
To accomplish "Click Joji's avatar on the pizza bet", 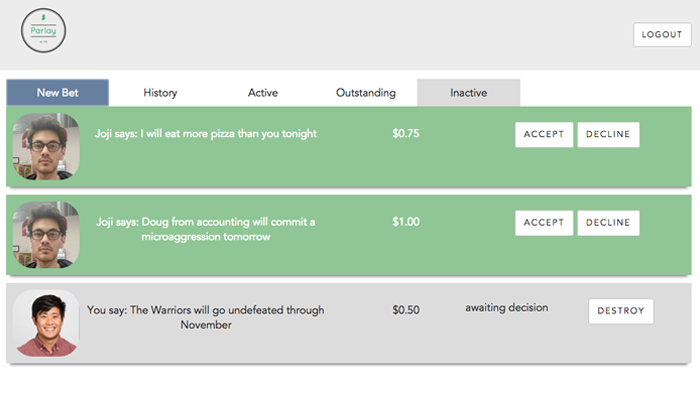I will [46, 147].
